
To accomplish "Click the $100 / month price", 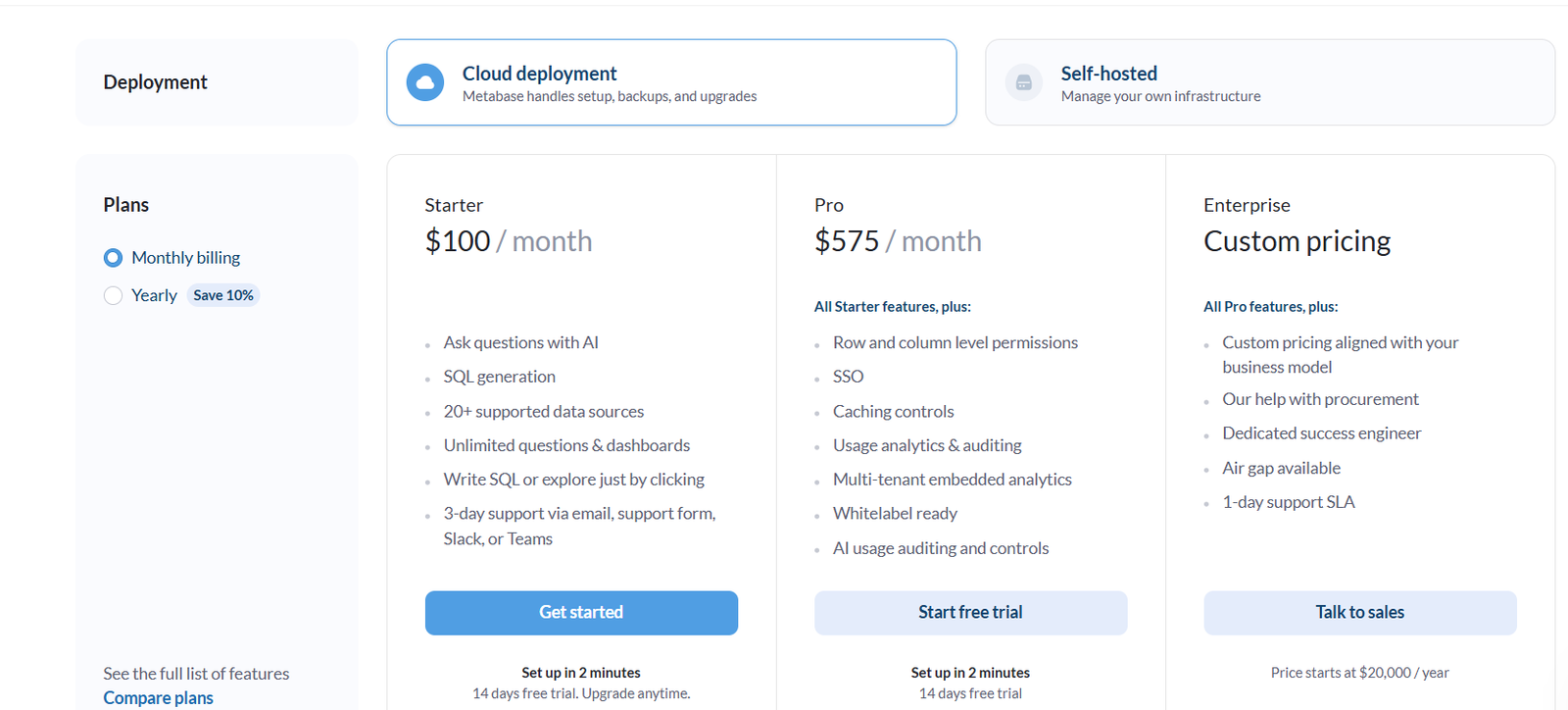I will pyautogui.click(x=509, y=241).
